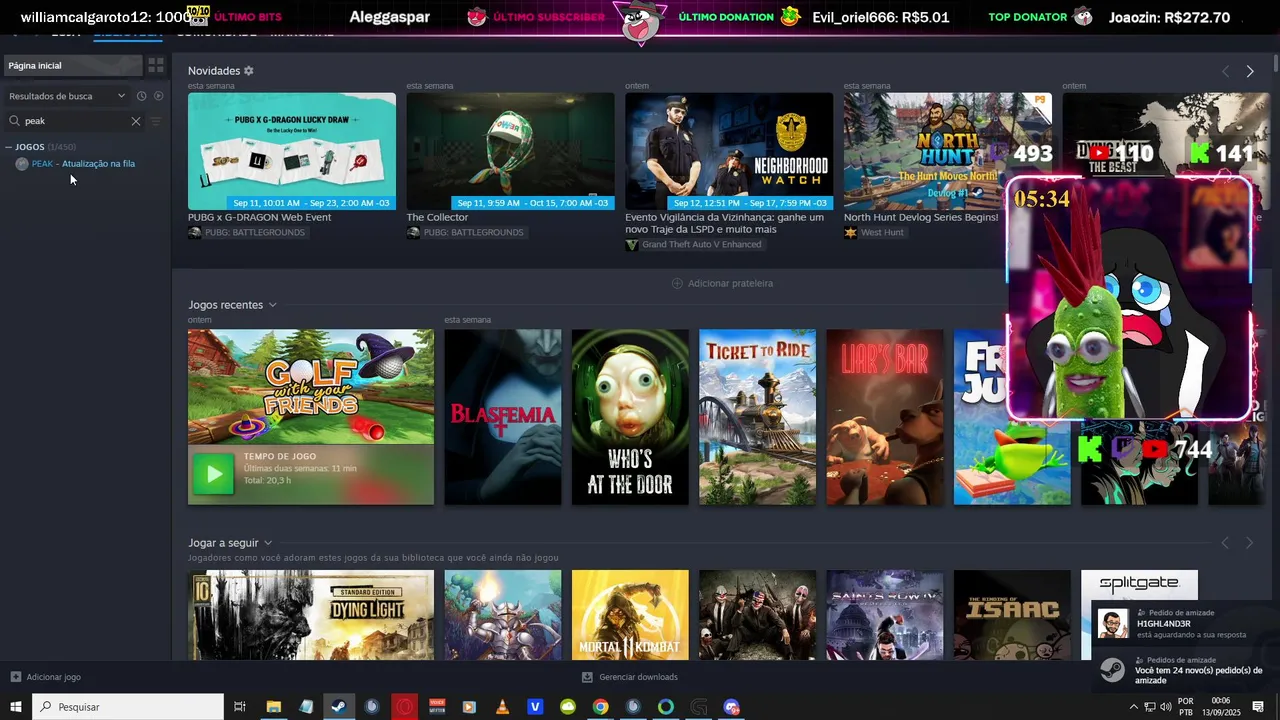Collapse the JOGOS category
Screen dimensions: 1280x720
coord(9,147)
